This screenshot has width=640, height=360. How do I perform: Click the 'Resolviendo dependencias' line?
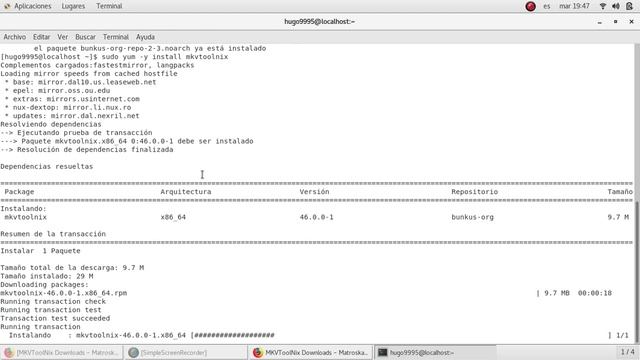(51, 124)
